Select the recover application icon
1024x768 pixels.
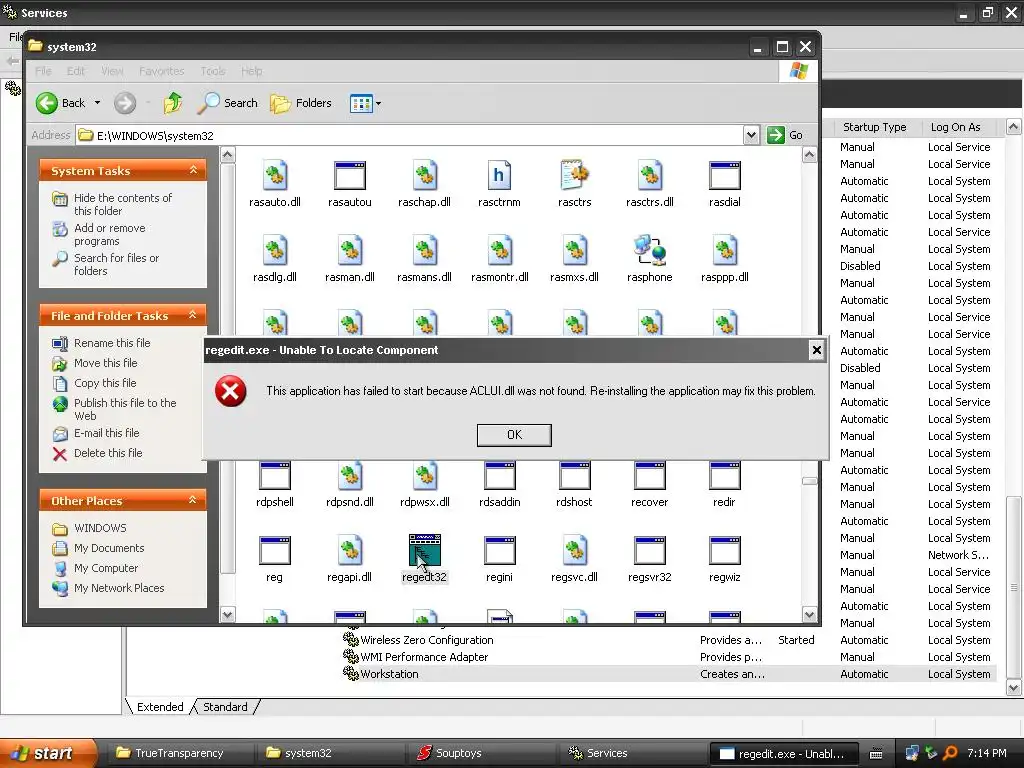(649, 475)
